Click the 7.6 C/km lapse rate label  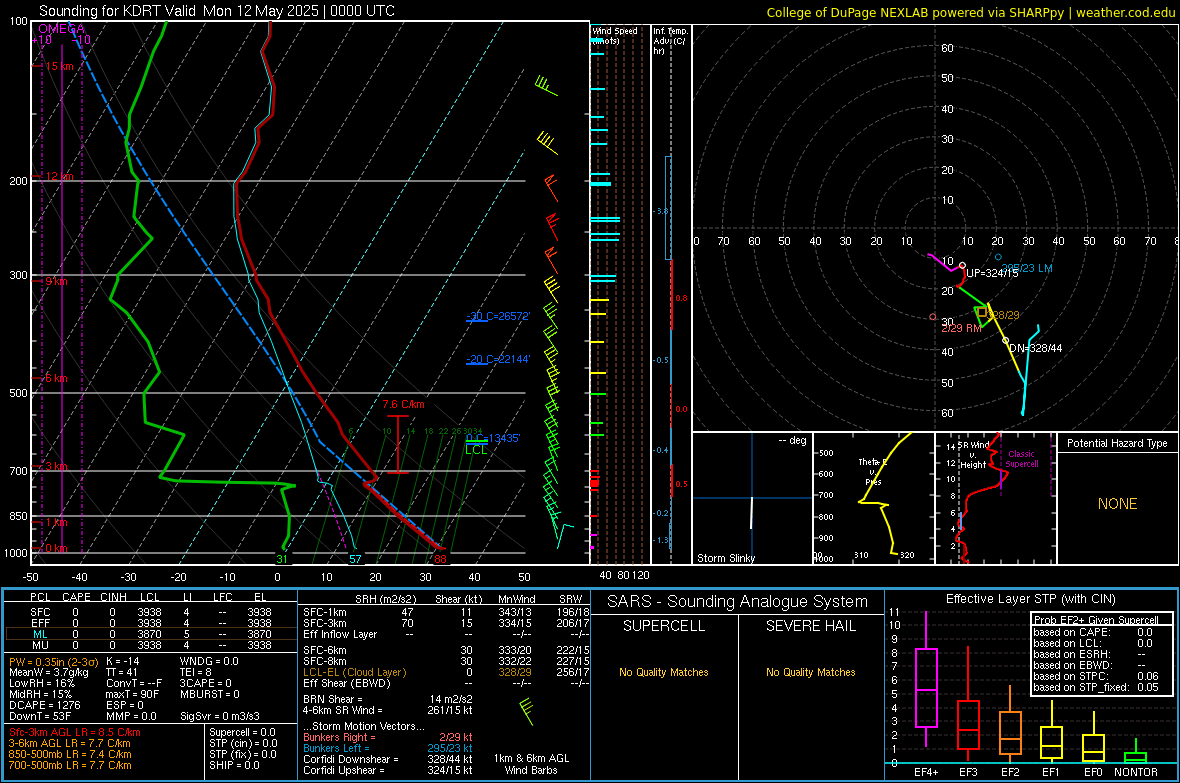pyautogui.click(x=403, y=404)
